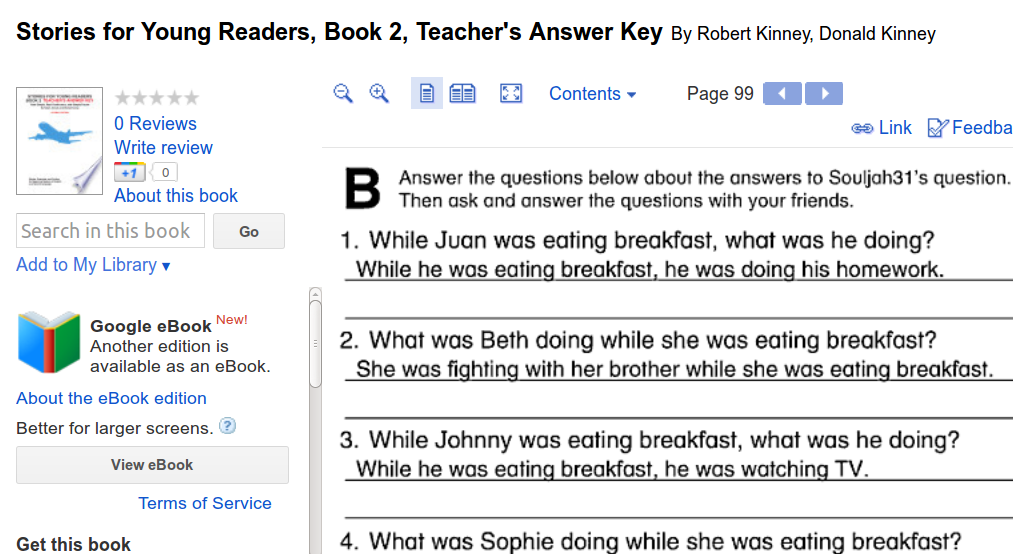Viewport: 1013px width, 554px height.
Task: Go to the next page
Action: [x=824, y=94]
